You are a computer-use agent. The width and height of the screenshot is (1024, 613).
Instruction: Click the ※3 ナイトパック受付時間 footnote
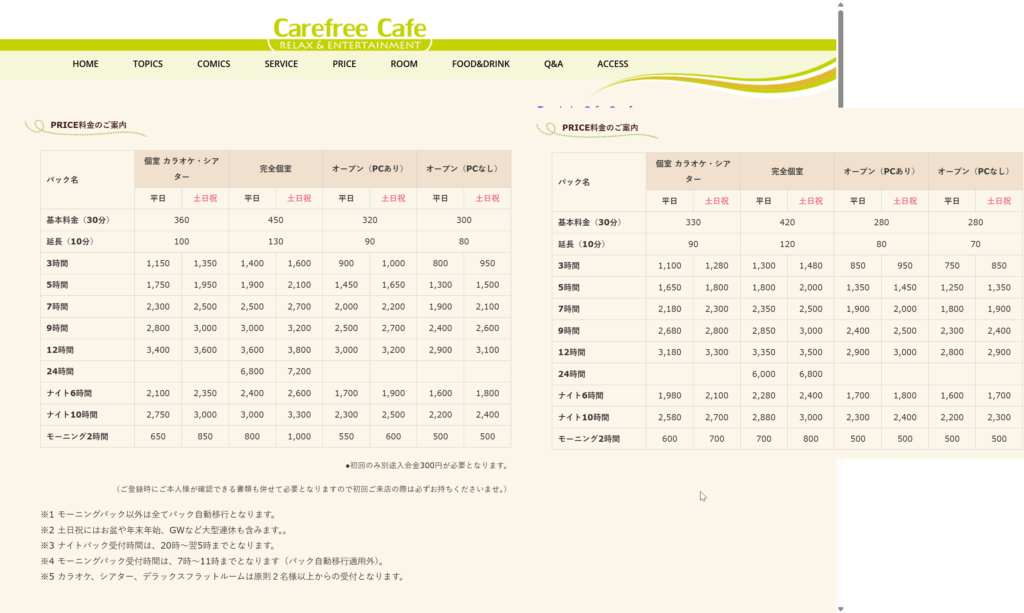(160, 546)
